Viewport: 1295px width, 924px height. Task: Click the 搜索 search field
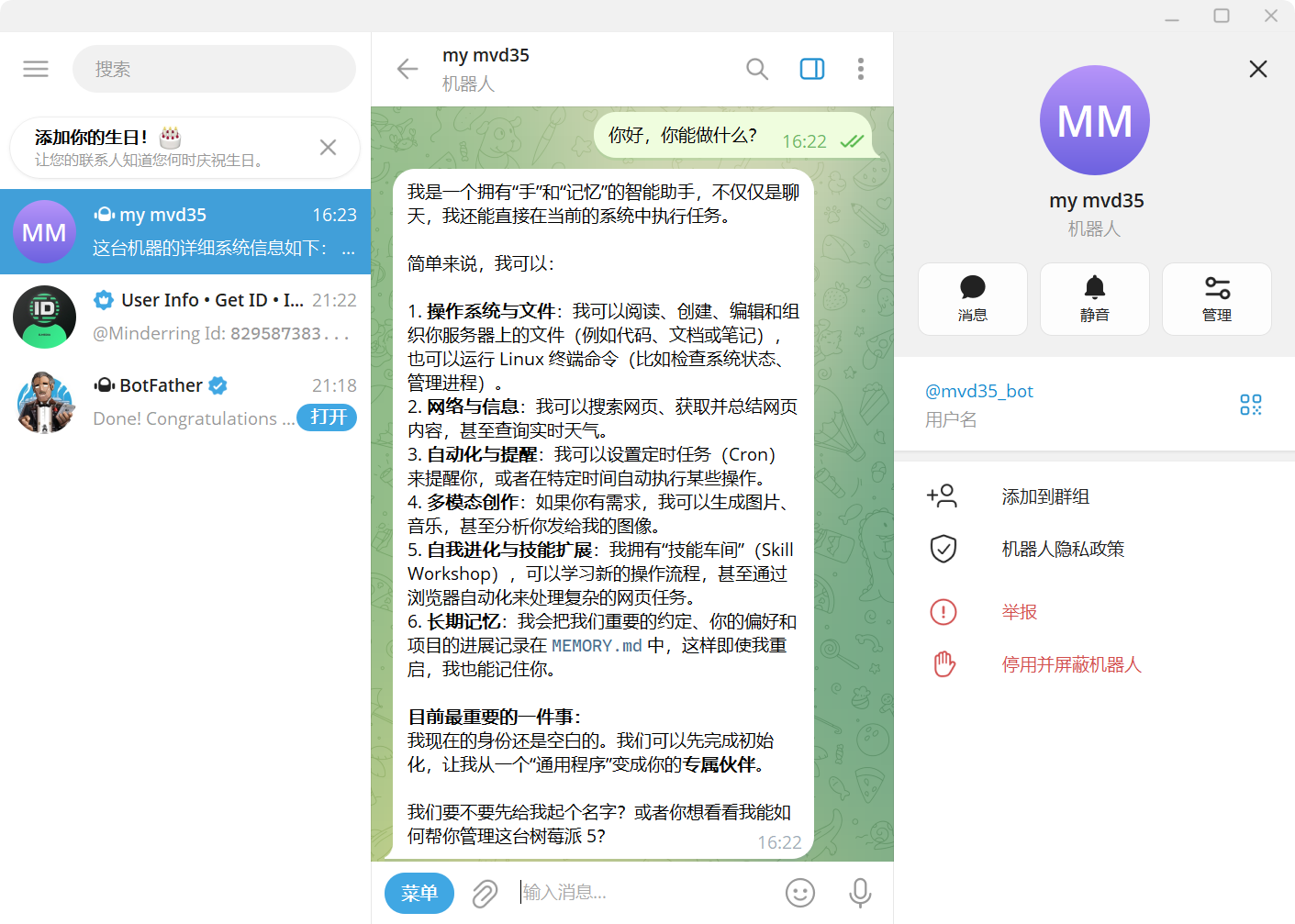[214, 69]
